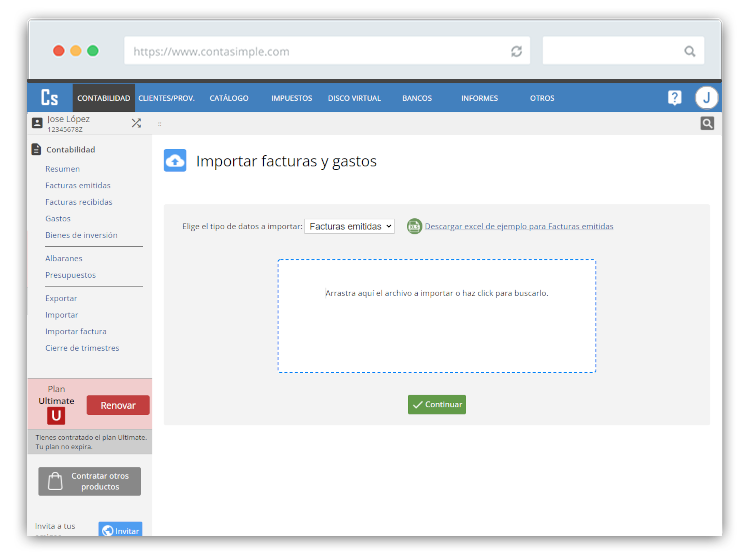This screenshot has width=750, height=552.
Task: Click Descargar excel de ejemplo link
Action: pos(519,227)
